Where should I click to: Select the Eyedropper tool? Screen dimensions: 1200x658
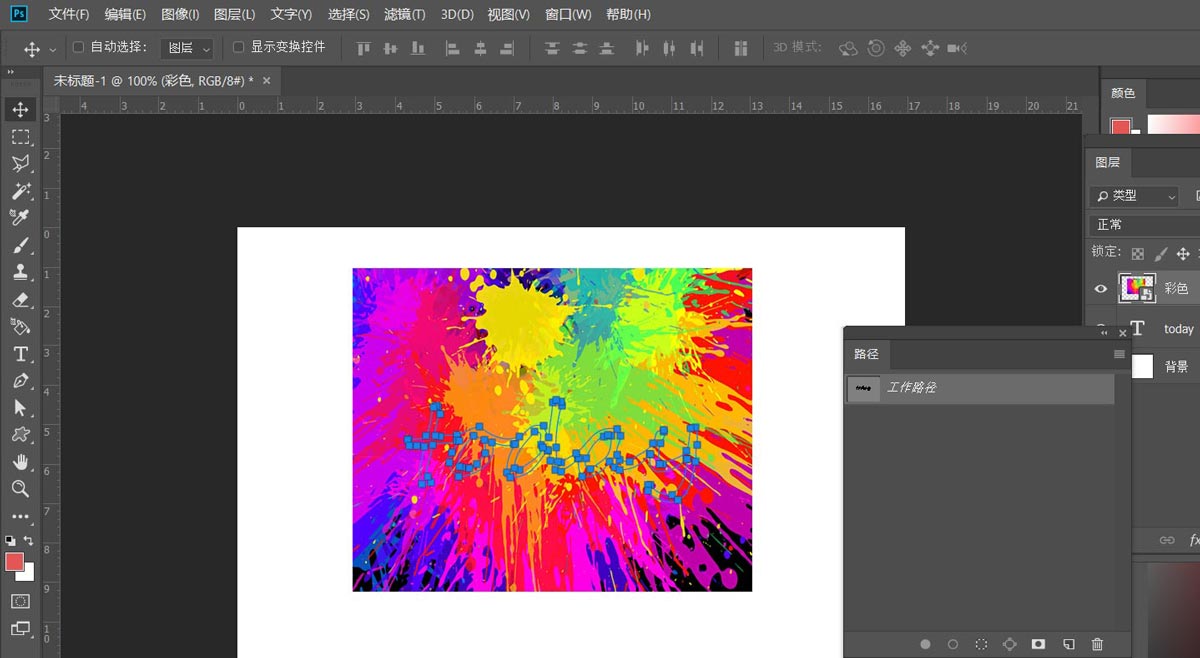pos(20,218)
